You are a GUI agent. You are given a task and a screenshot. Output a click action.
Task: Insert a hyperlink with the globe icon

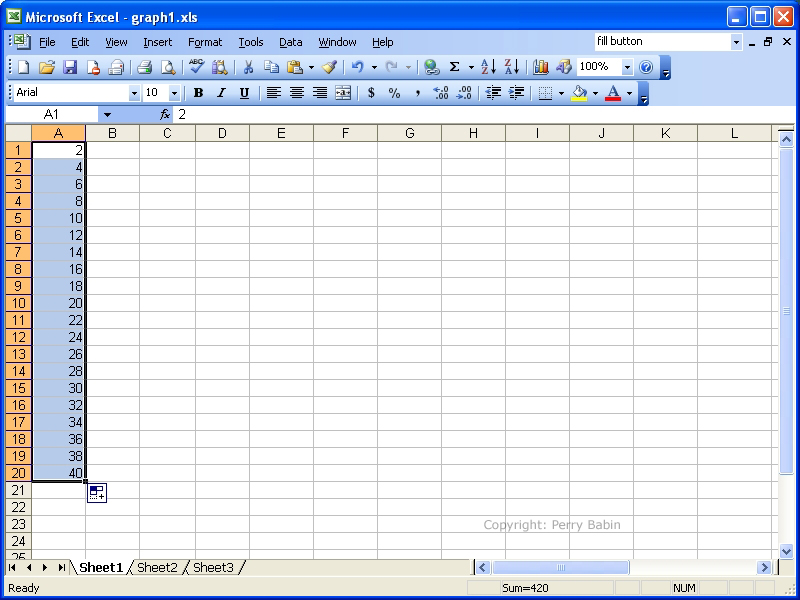(x=432, y=67)
